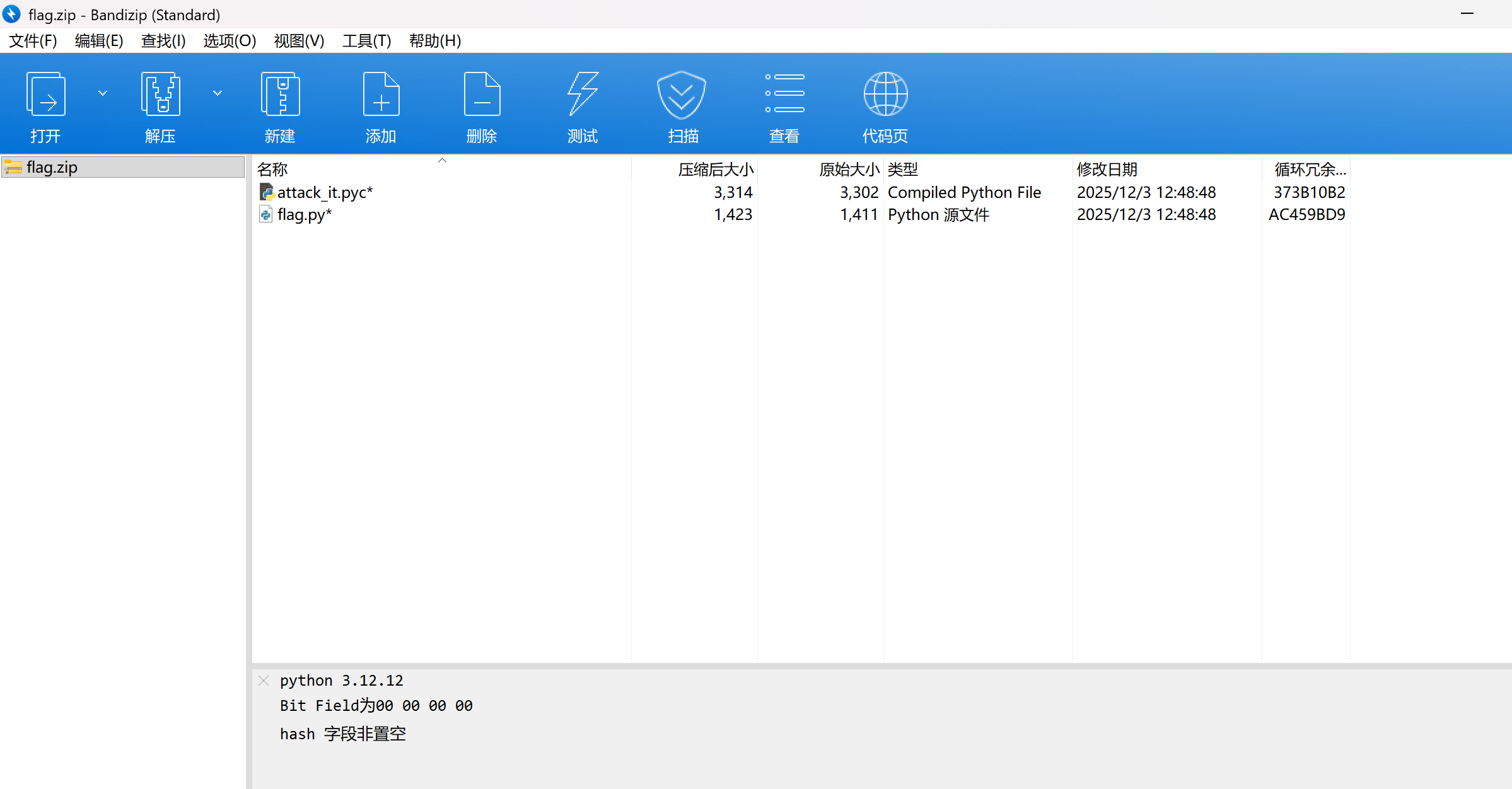The width and height of the screenshot is (1512, 789).
Task: Sort by Original size (原始大小) column
Action: pyautogui.click(x=820, y=169)
